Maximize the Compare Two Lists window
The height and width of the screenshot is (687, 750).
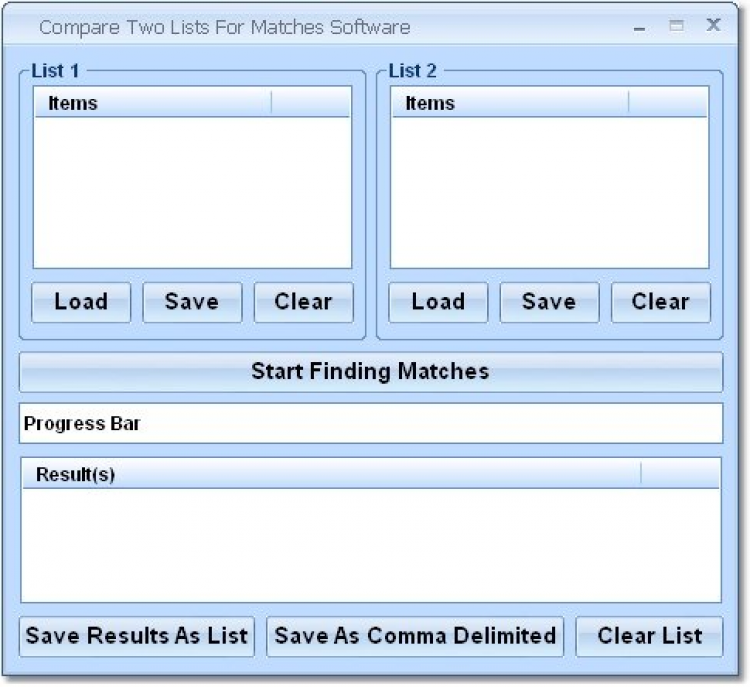[x=676, y=27]
